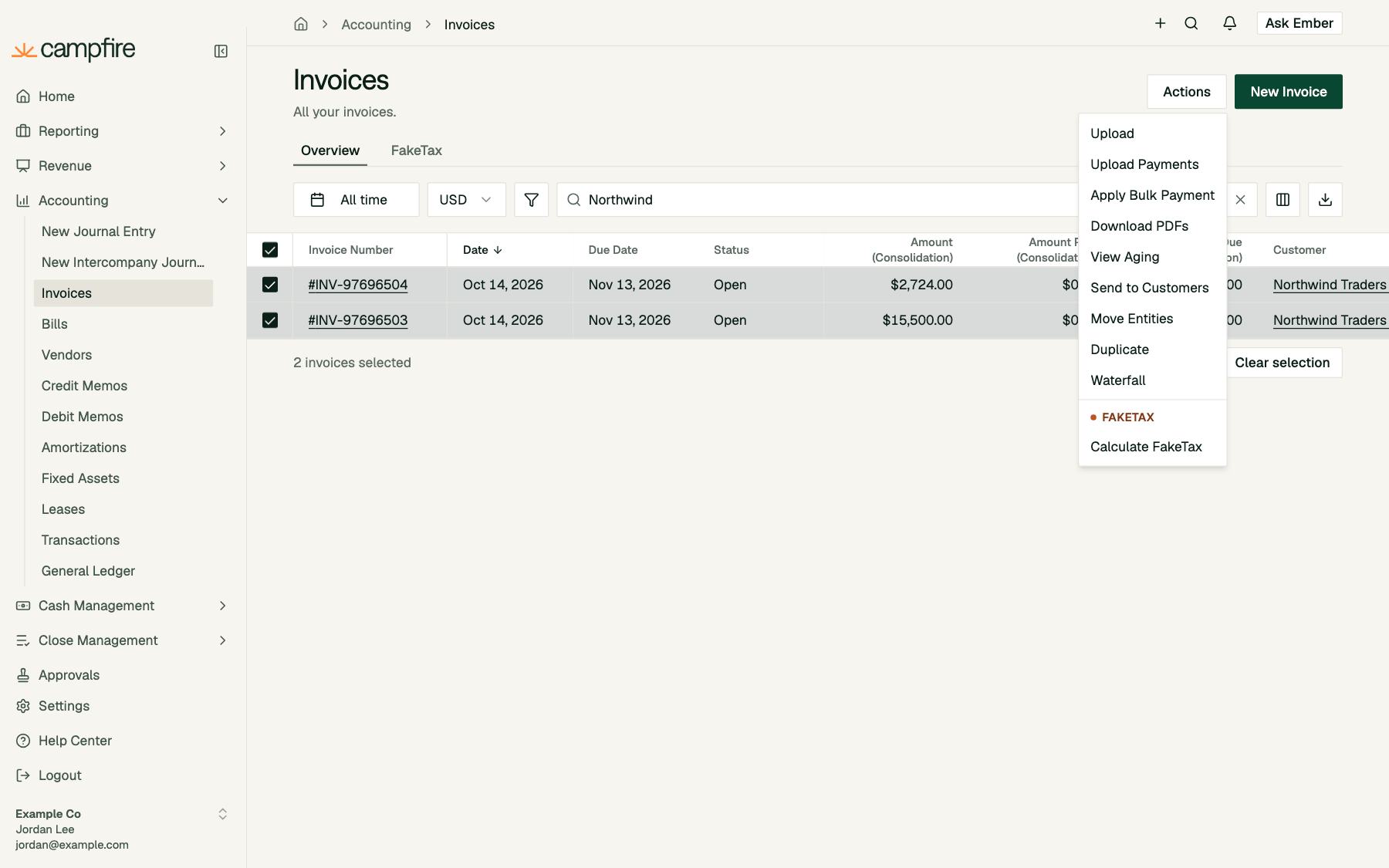The width and height of the screenshot is (1389, 868).
Task: Select Waterfall menu item
Action: [1152, 380]
